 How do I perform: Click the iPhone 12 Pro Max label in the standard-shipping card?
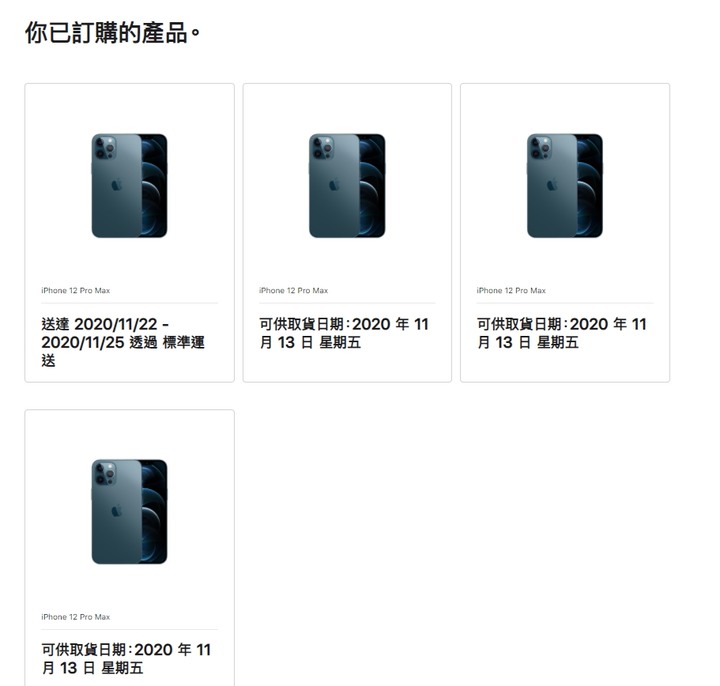click(76, 290)
